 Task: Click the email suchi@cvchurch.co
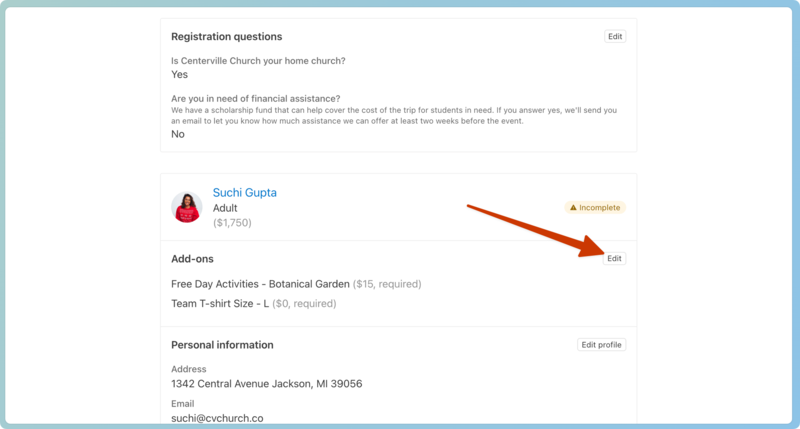pyautogui.click(x=219, y=418)
